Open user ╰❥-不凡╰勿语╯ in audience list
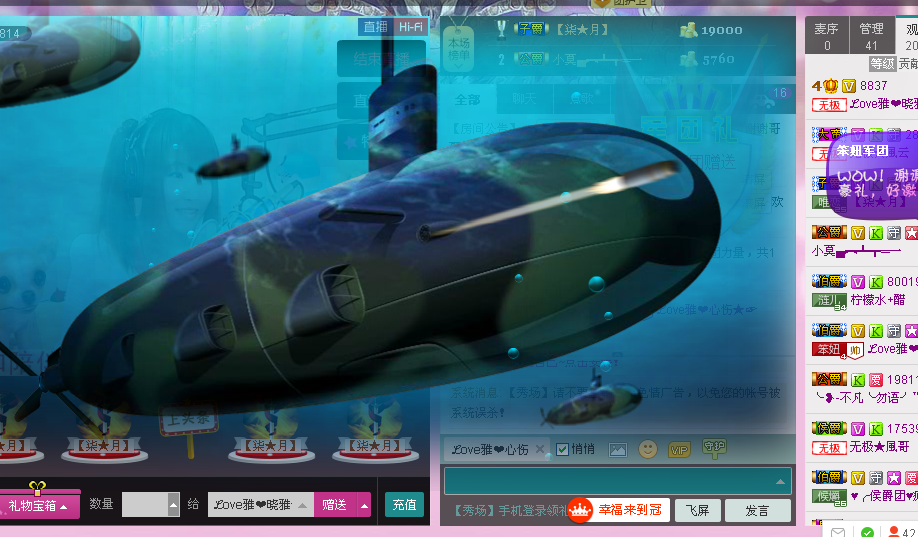The image size is (918, 537). point(866,398)
